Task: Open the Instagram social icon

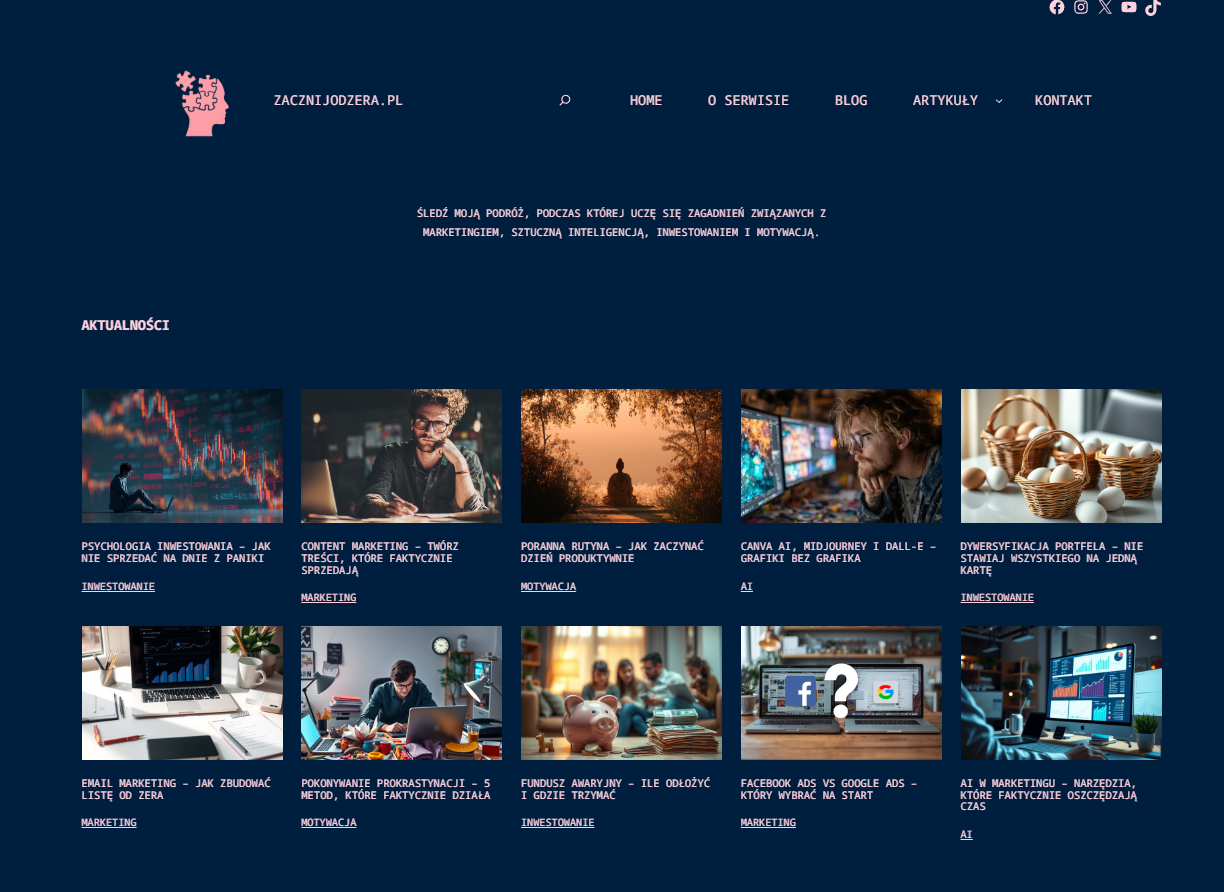Action: 1081,7
